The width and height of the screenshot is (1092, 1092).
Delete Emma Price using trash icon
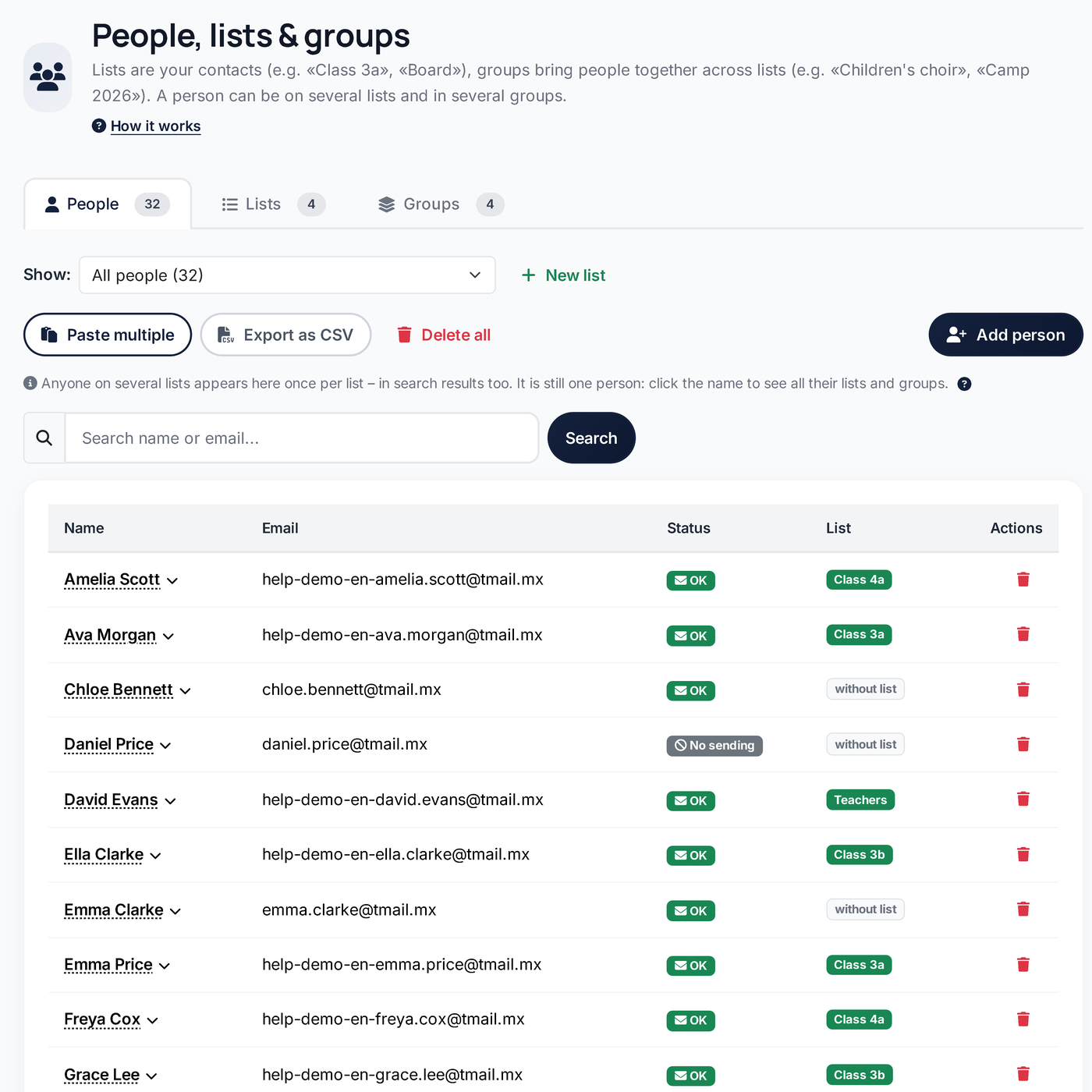(x=1023, y=965)
